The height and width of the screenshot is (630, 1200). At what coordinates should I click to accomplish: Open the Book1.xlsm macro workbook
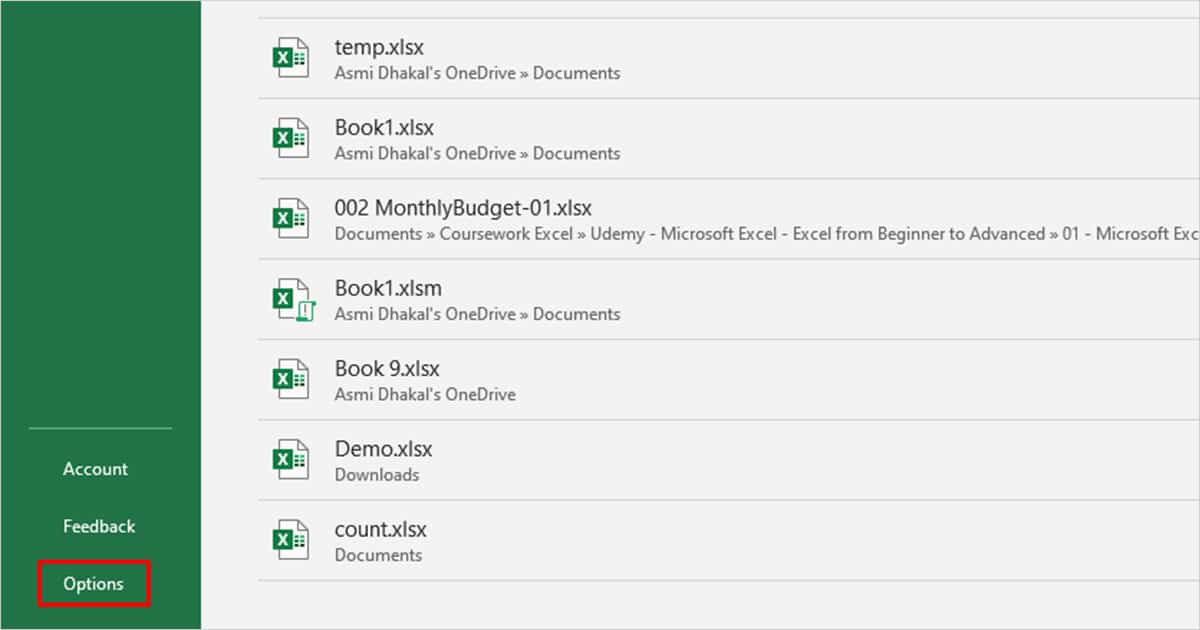(x=386, y=288)
